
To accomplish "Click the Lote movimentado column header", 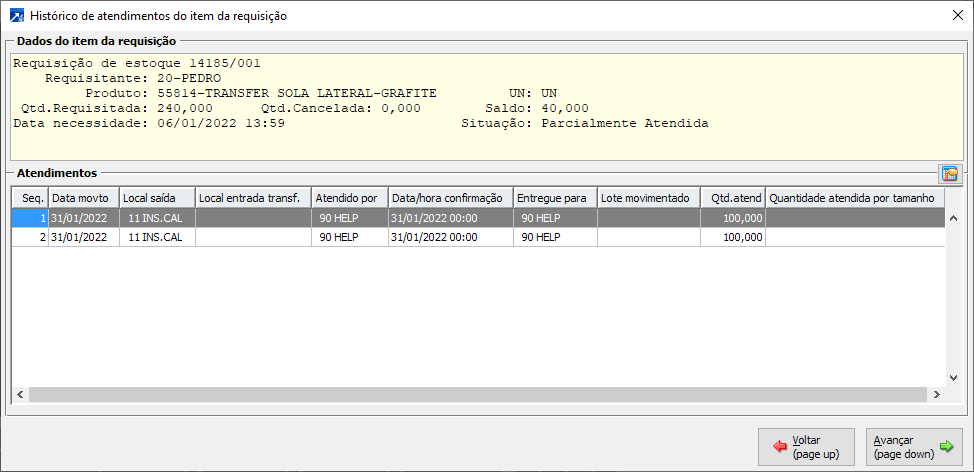I will pos(649,198).
